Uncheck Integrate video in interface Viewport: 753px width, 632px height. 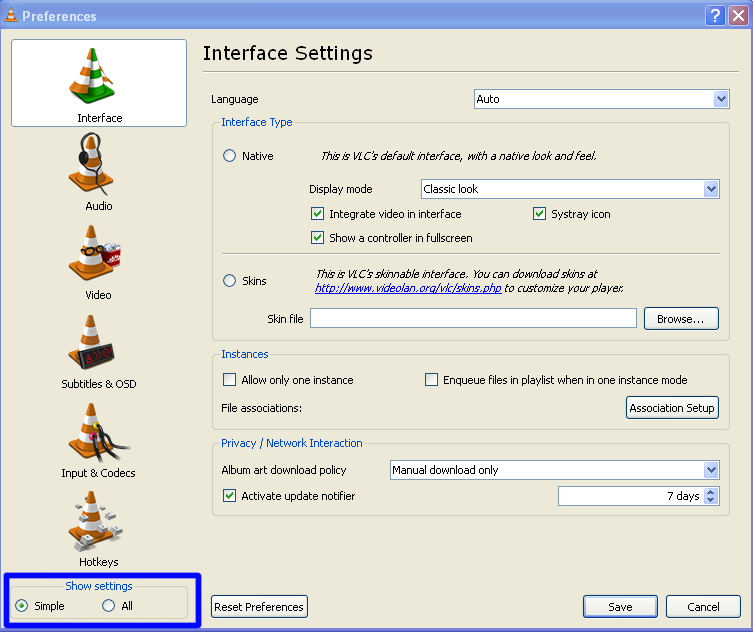[x=317, y=214]
